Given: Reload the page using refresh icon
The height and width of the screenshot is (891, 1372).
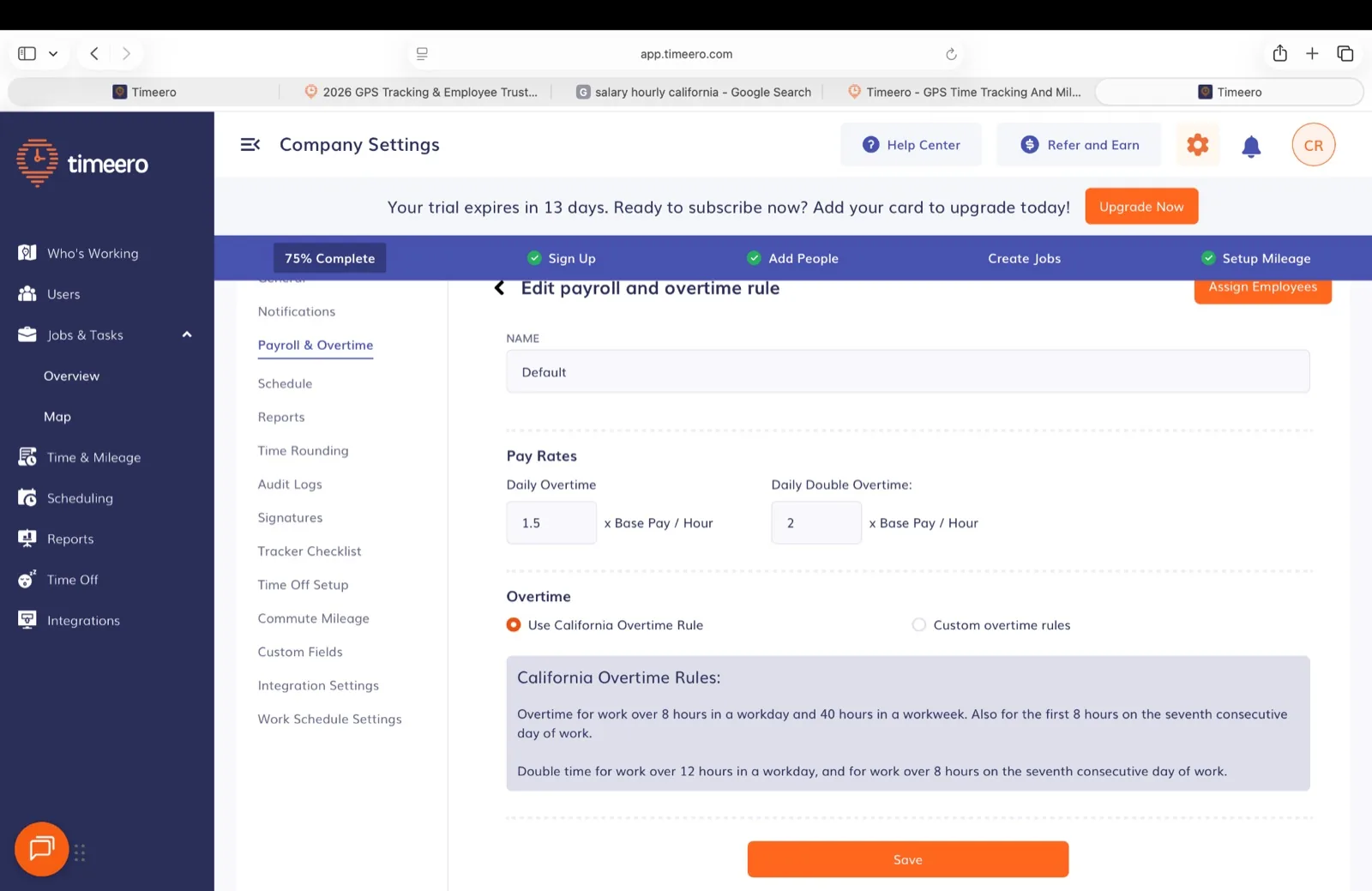Looking at the screenshot, I should [x=951, y=54].
